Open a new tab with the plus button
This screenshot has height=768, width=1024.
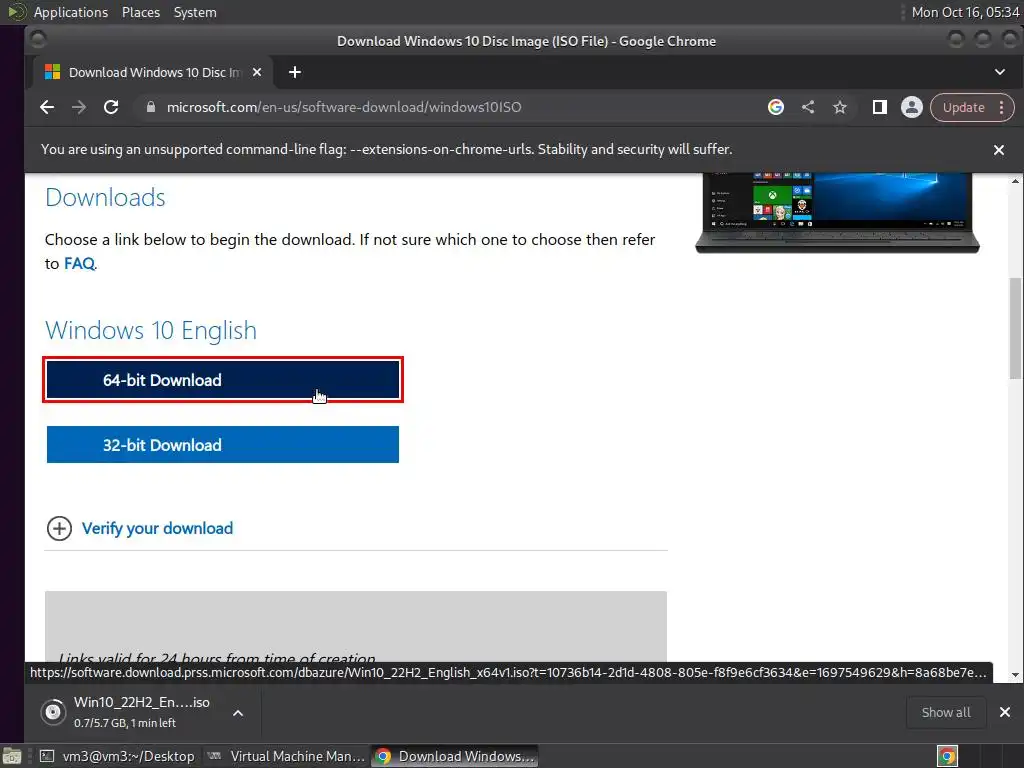[295, 72]
